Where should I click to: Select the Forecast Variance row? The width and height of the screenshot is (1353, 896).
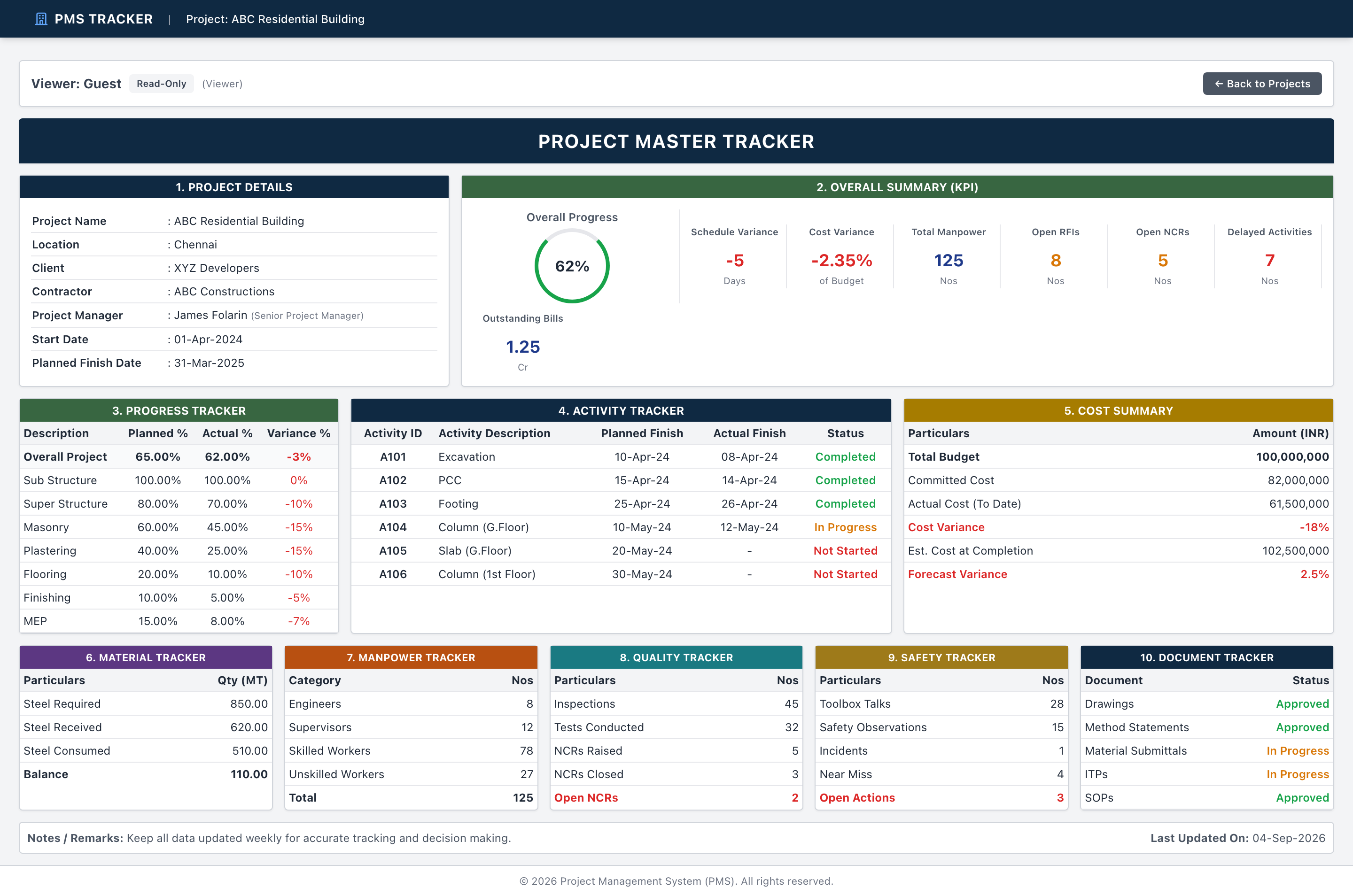click(1118, 574)
